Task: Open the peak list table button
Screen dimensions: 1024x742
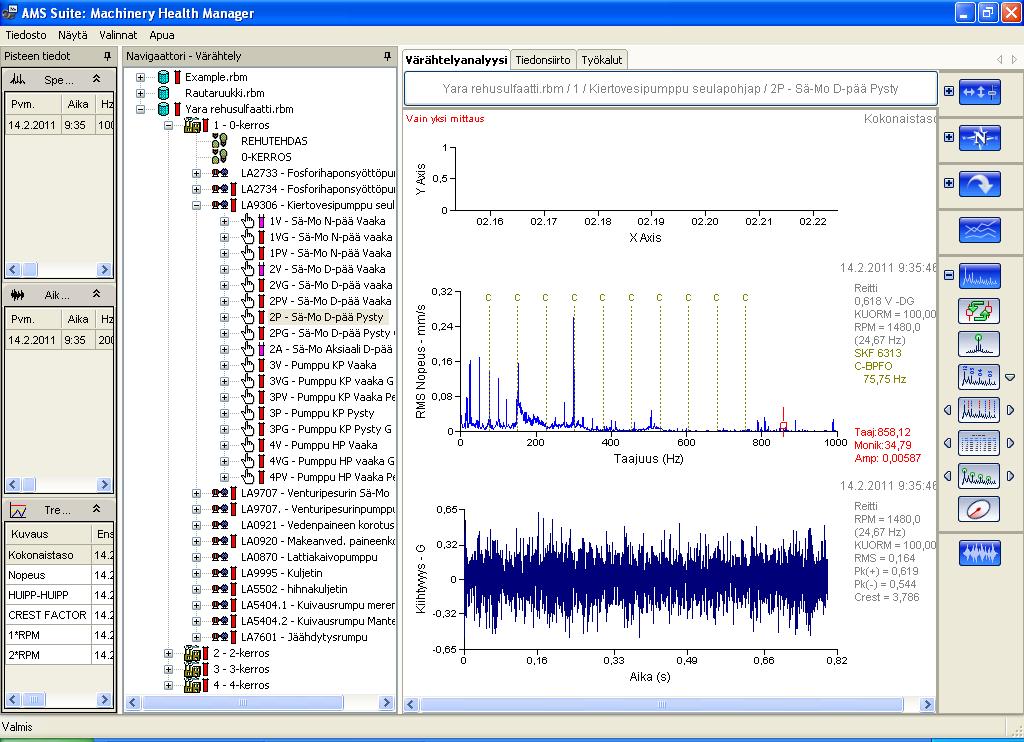Action: pos(979,443)
